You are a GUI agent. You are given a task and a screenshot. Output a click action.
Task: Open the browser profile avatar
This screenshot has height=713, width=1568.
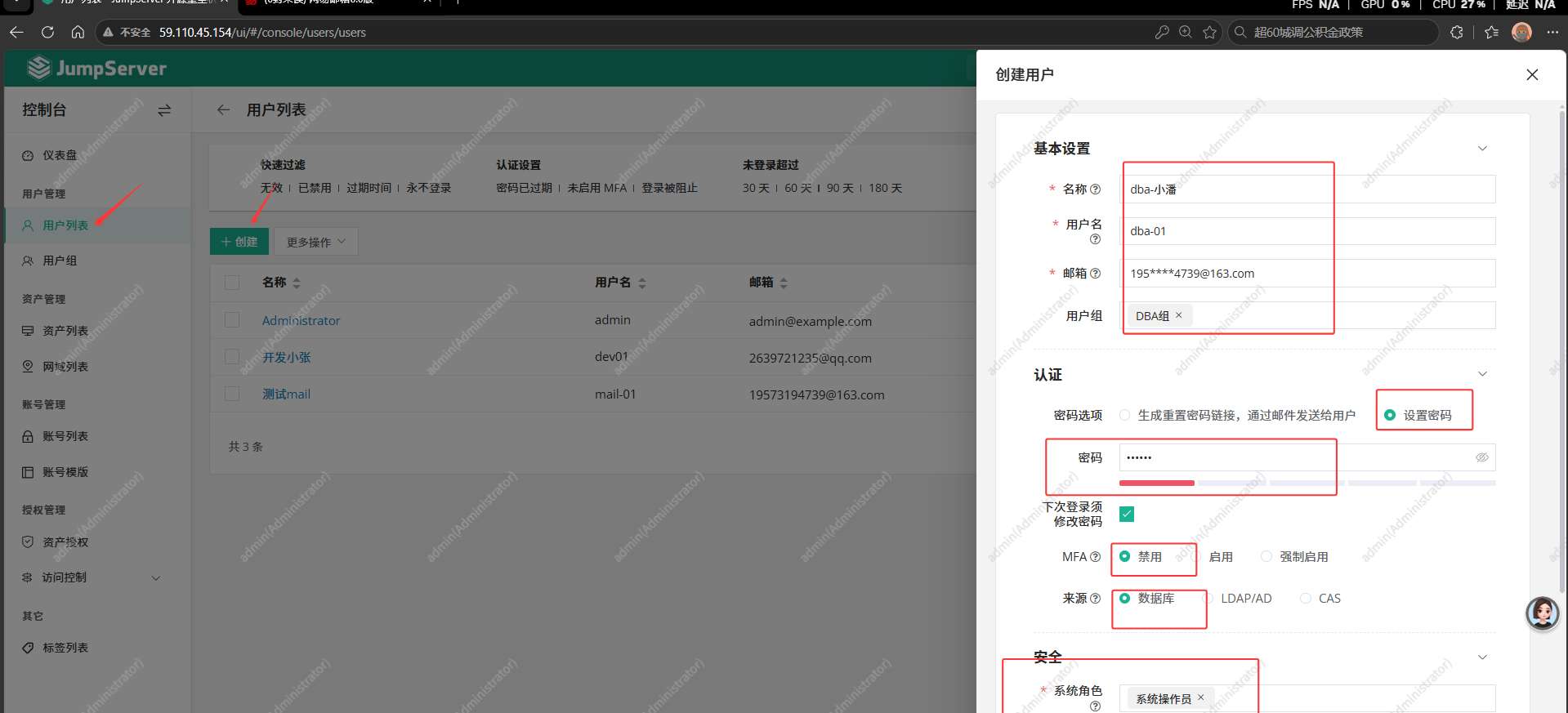[x=1521, y=32]
